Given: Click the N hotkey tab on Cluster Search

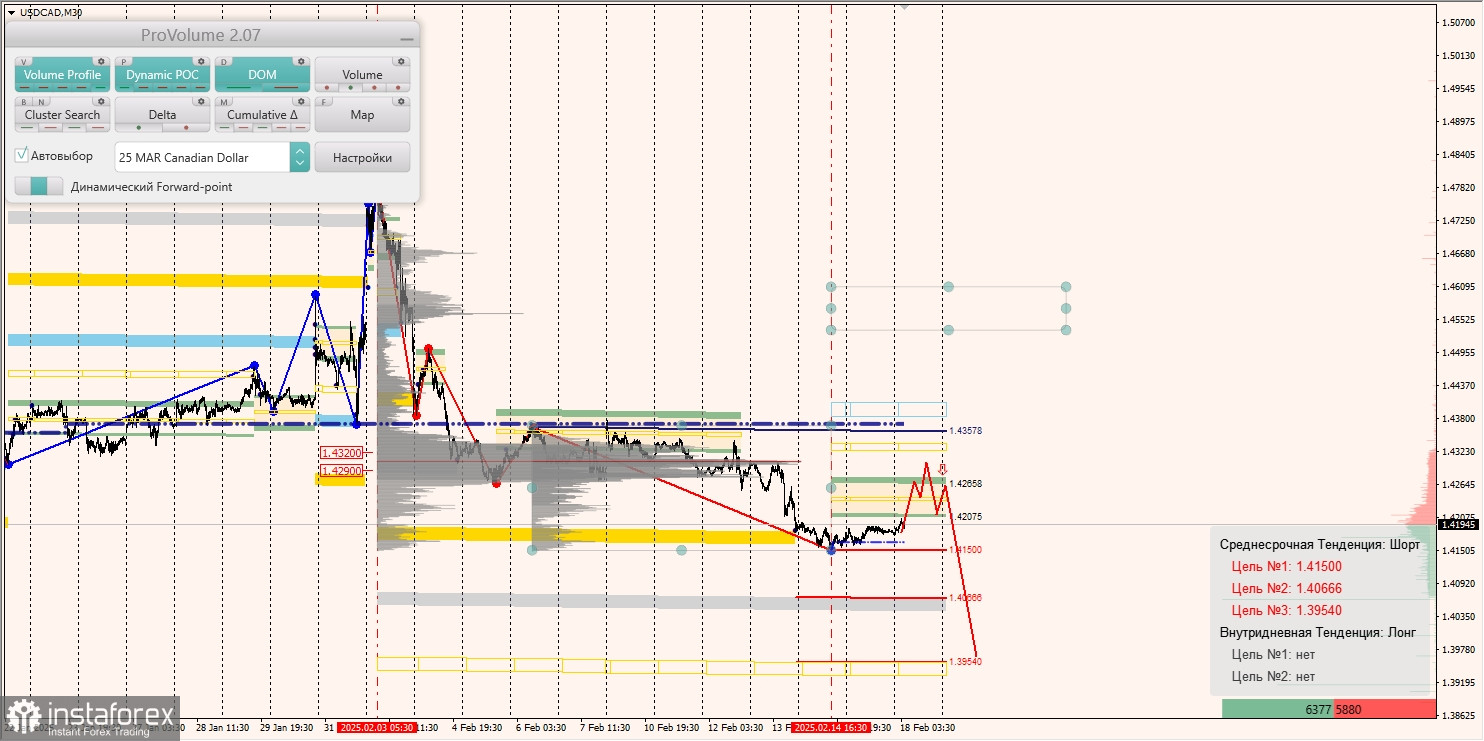Looking at the screenshot, I should 41,101.
